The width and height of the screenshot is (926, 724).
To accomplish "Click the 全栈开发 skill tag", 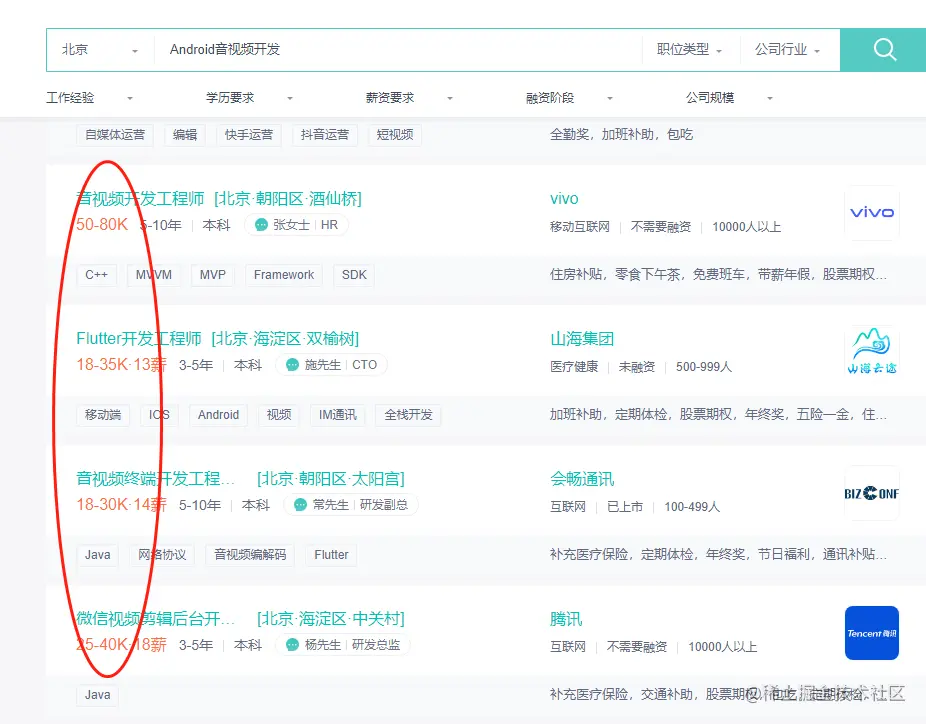I will click(408, 415).
